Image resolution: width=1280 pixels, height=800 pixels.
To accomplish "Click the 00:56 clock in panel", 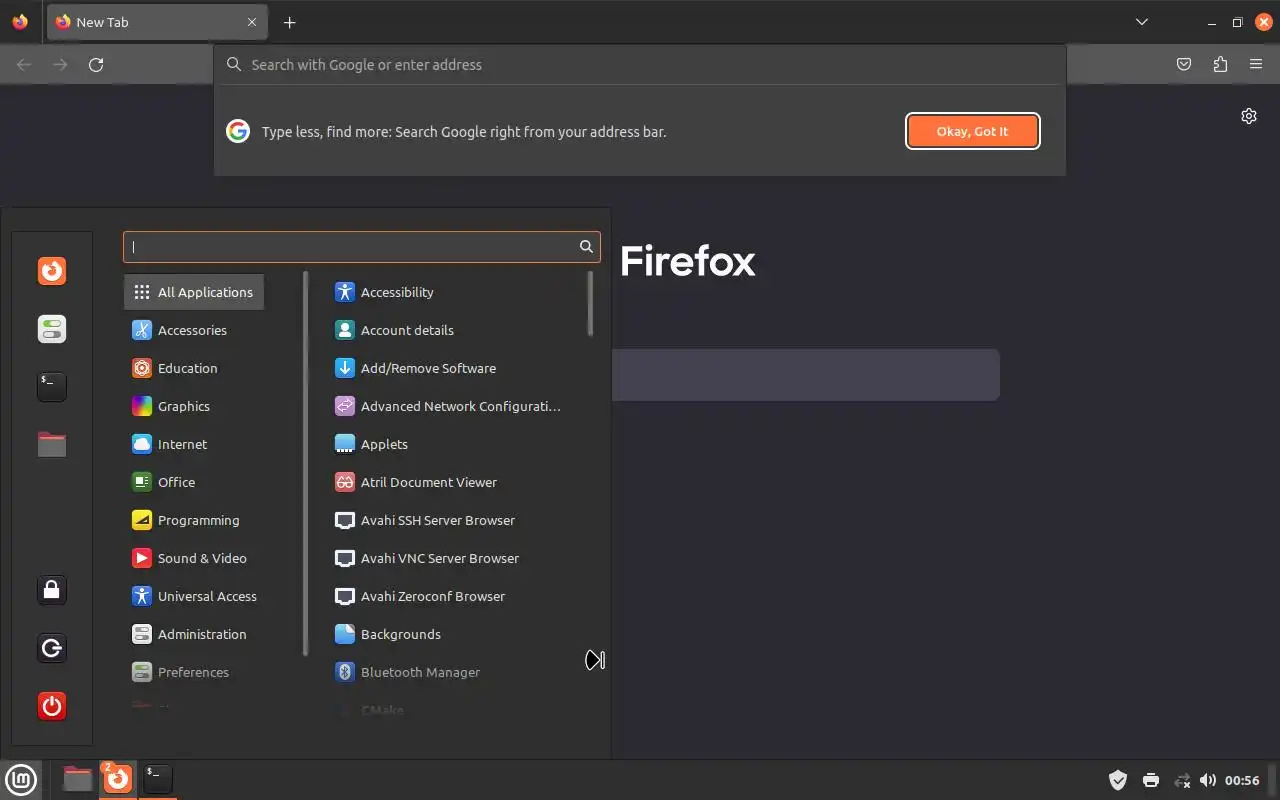I will point(1242,780).
